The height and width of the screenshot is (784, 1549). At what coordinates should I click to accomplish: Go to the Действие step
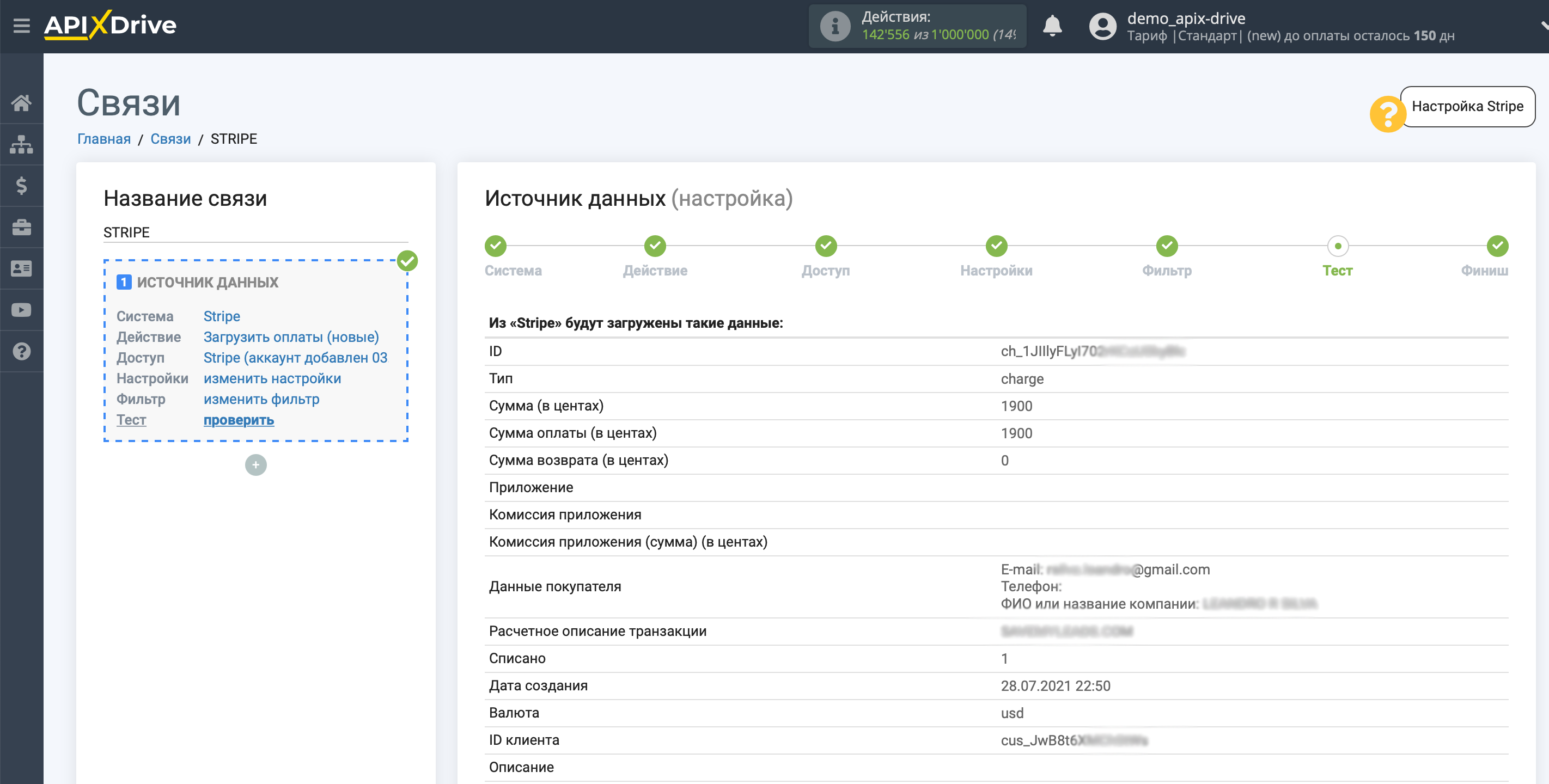coord(655,246)
